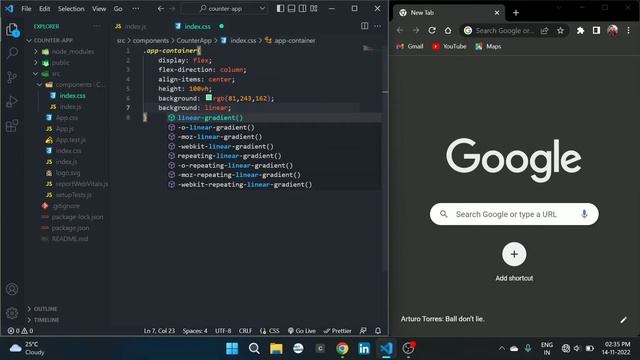
Task: Open the File menu
Action: click(26, 9)
